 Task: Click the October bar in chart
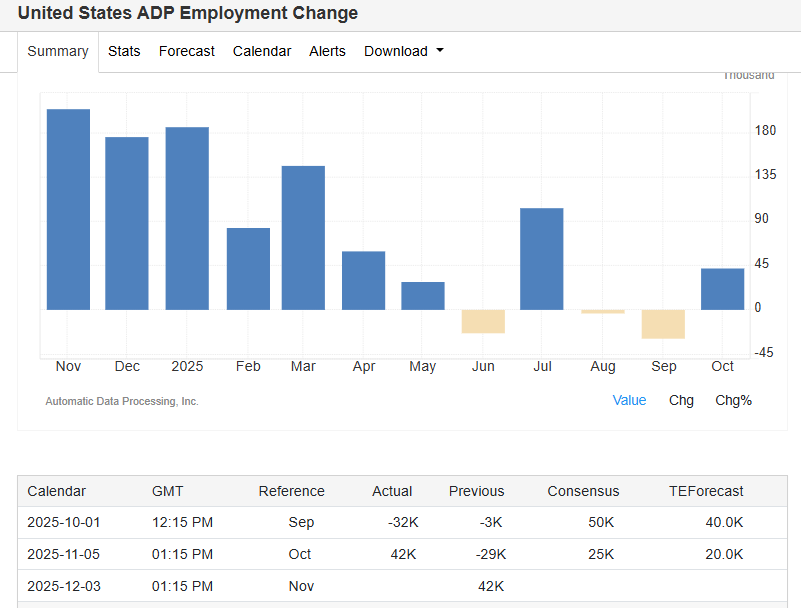722,289
